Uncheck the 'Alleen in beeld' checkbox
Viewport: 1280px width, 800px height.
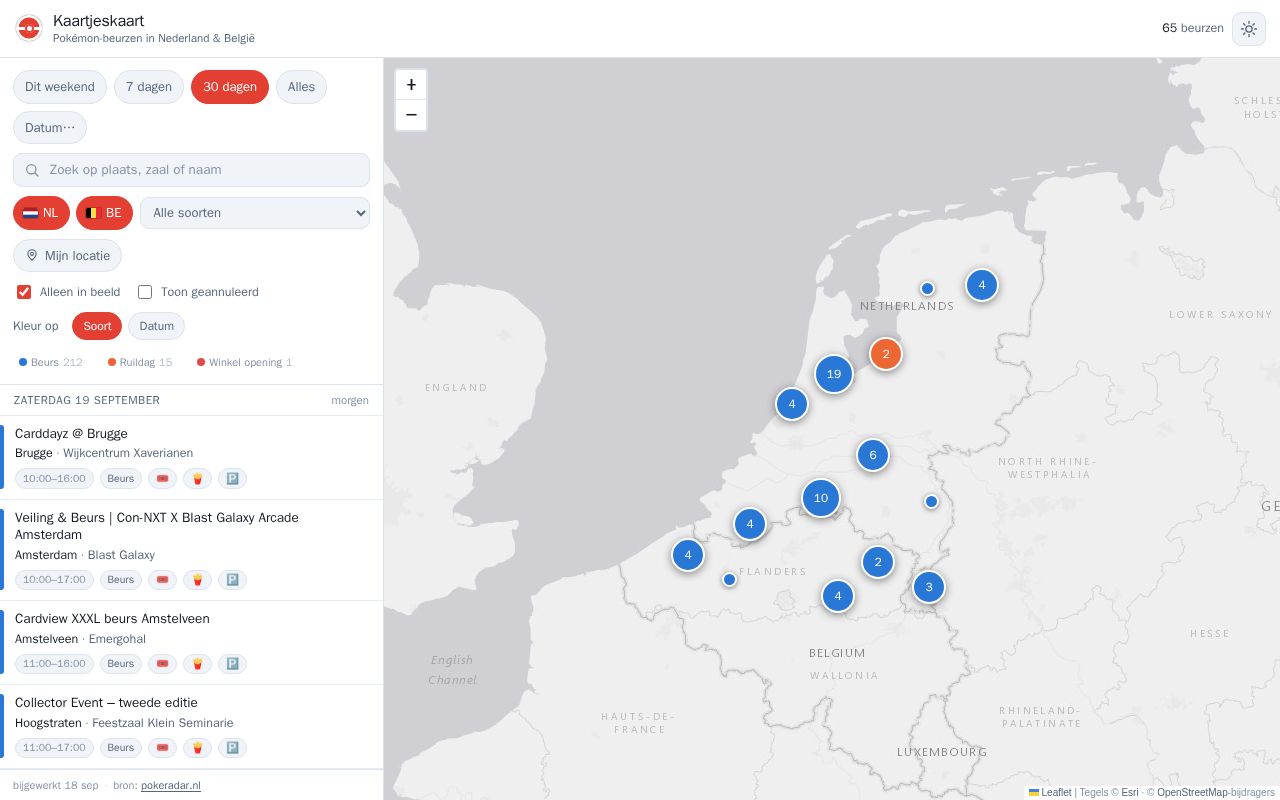click(x=24, y=292)
